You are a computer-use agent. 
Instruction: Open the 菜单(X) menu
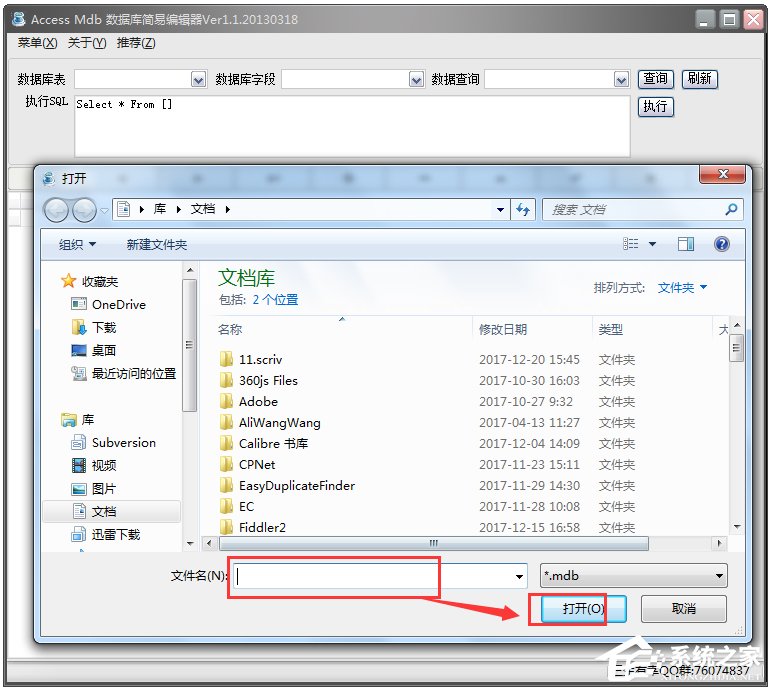coord(37,43)
